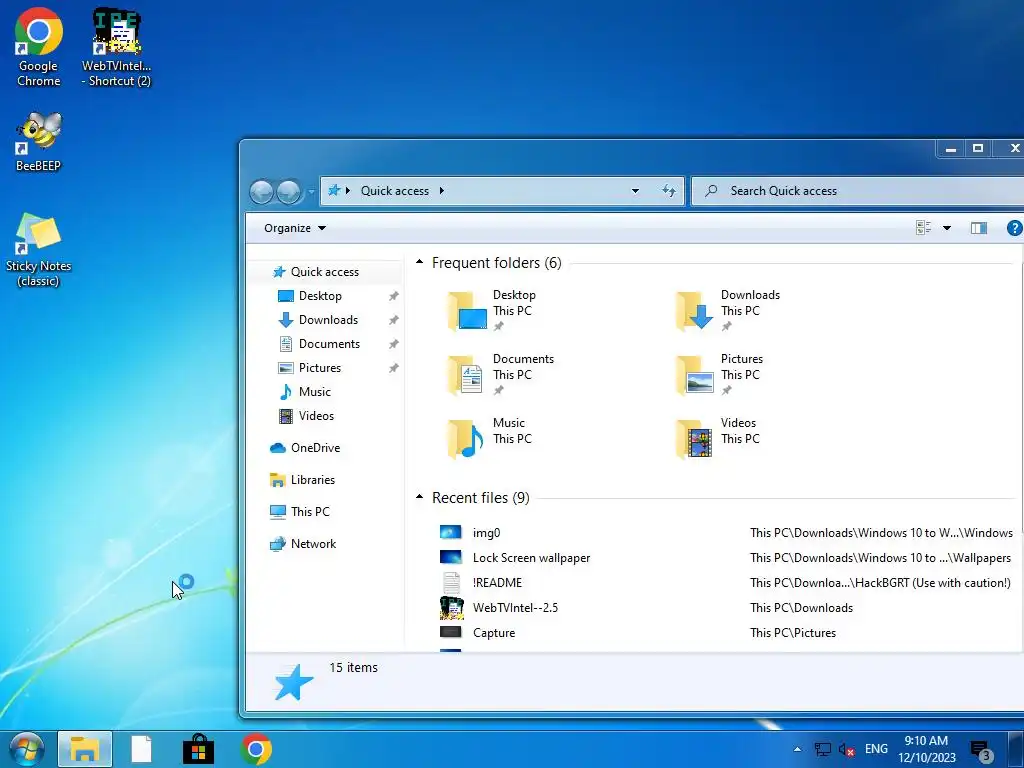Viewport: 1024px width, 768px height.
Task: Select Network in the navigation pane
Action: pos(313,544)
